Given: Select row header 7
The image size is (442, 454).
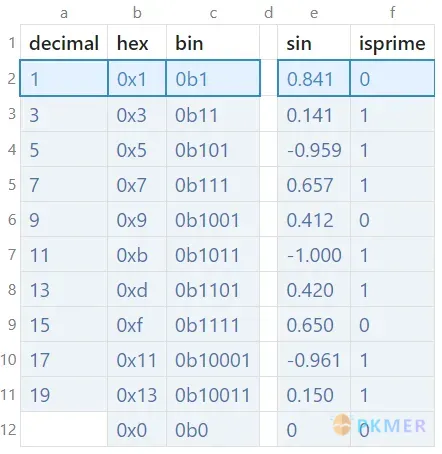Looking at the screenshot, I should click(12, 255).
